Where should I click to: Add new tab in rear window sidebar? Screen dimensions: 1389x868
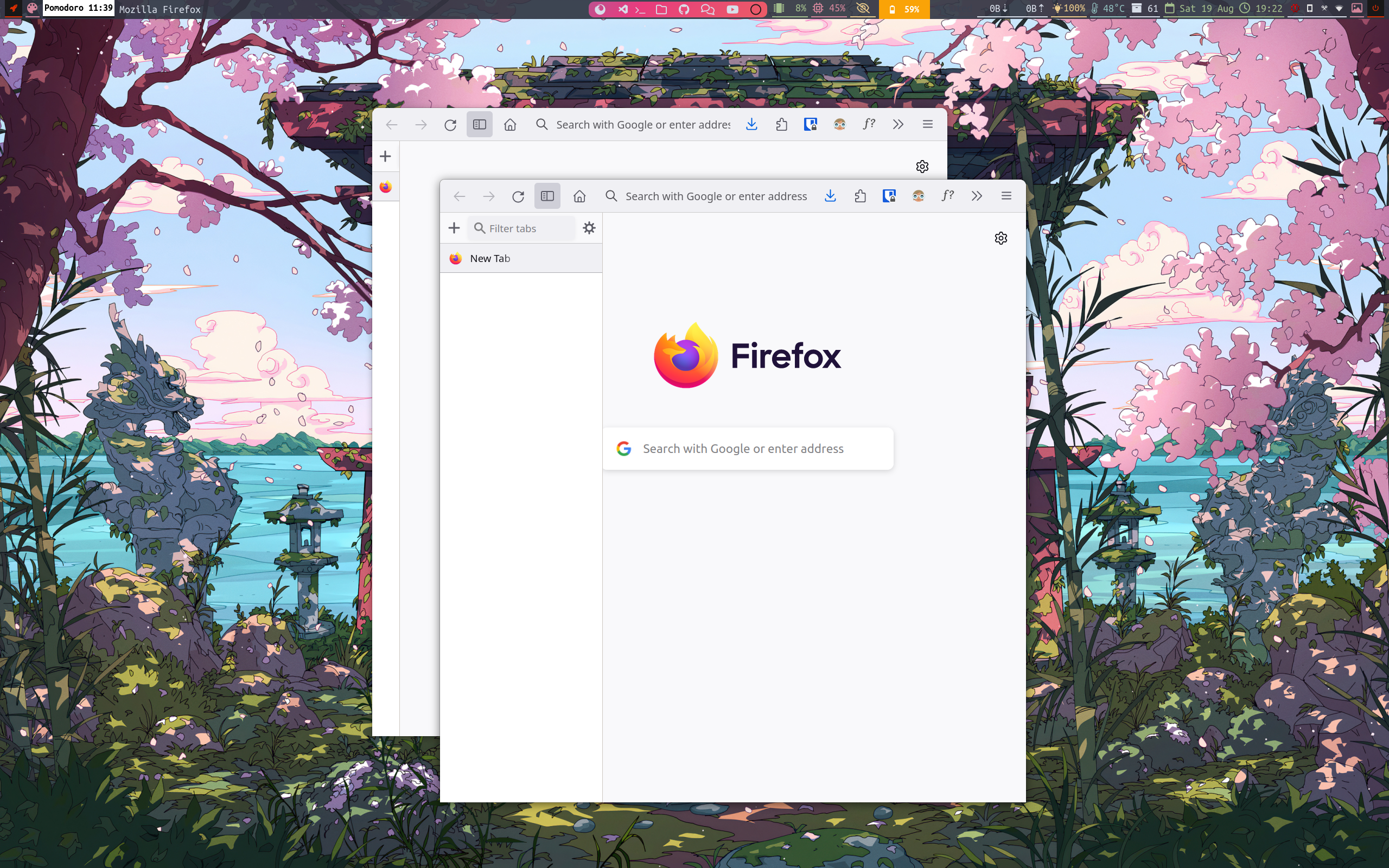(x=386, y=156)
